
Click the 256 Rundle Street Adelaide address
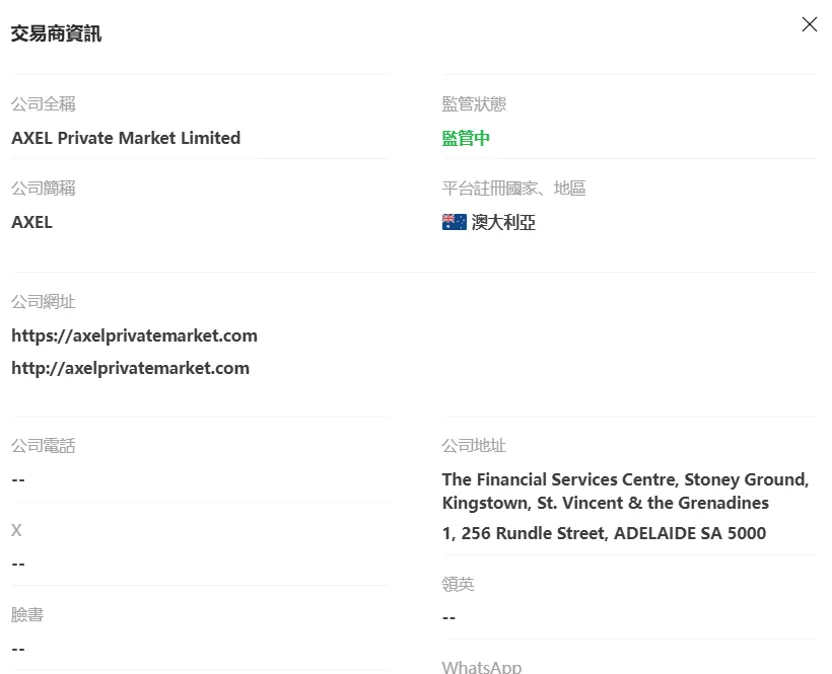coord(604,533)
